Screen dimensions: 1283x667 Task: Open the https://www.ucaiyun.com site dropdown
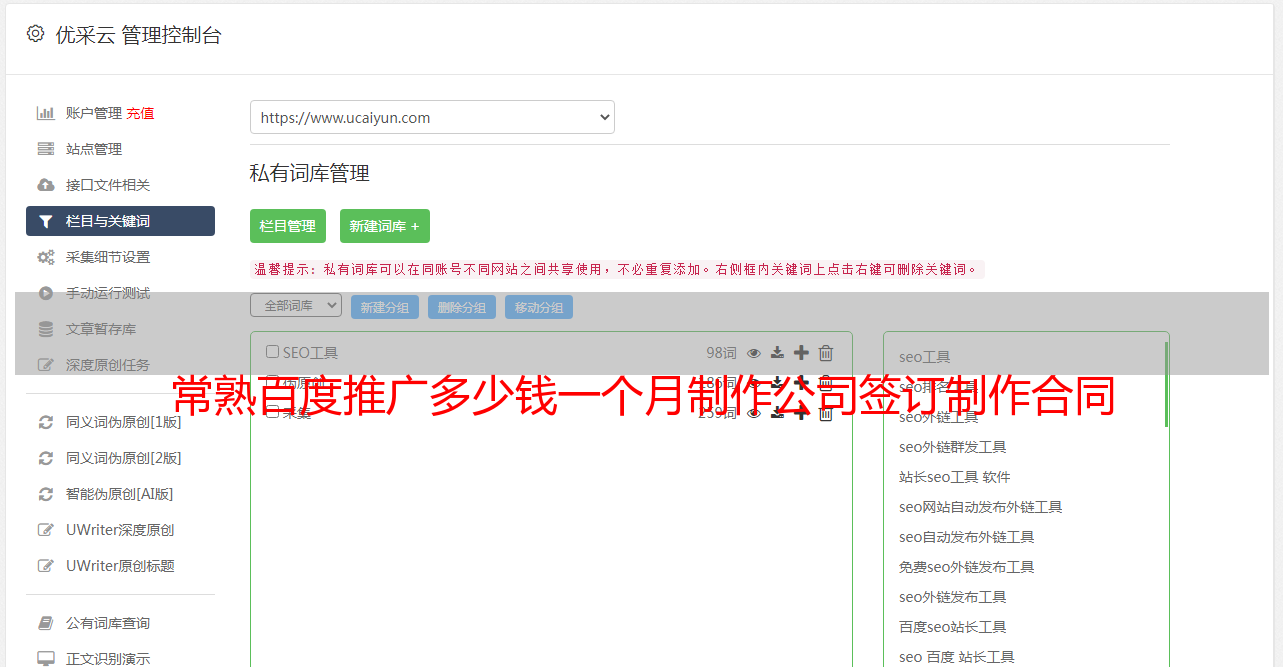point(432,117)
